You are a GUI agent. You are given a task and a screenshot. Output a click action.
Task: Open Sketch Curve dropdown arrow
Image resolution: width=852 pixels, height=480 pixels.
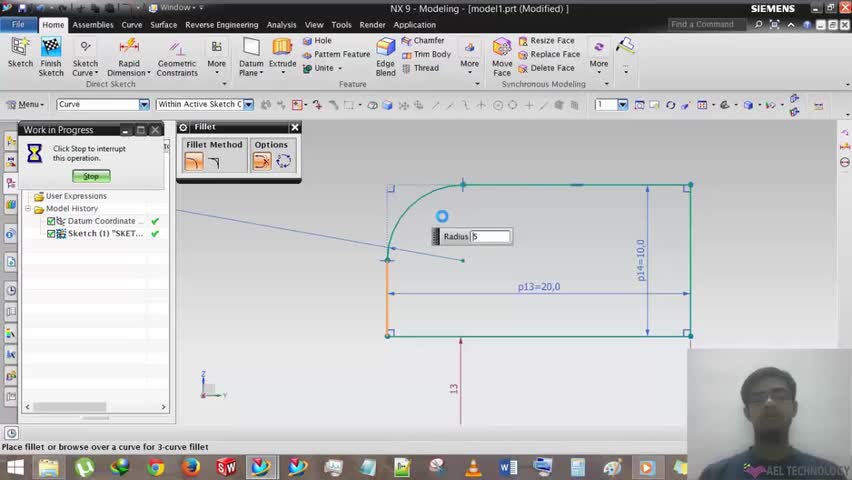(x=96, y=73)
